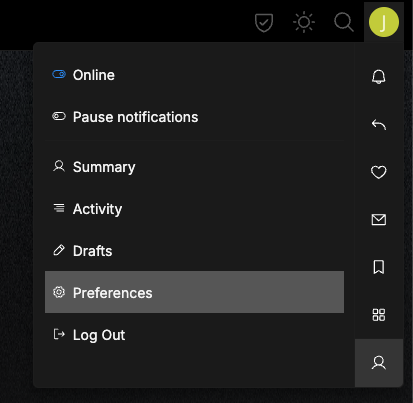
Task: Toggle the sun light/dark theme icon
Action: (x=304, y=22)
